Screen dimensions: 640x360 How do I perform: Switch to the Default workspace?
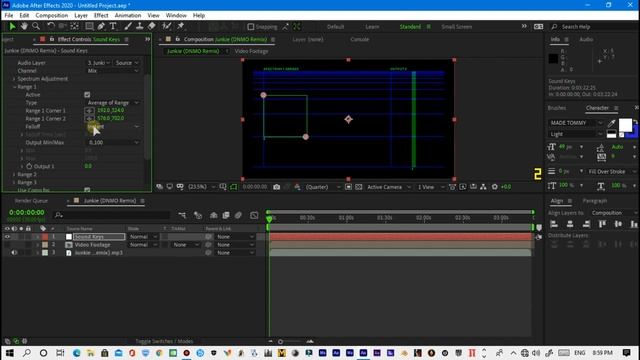pos(335,27)
